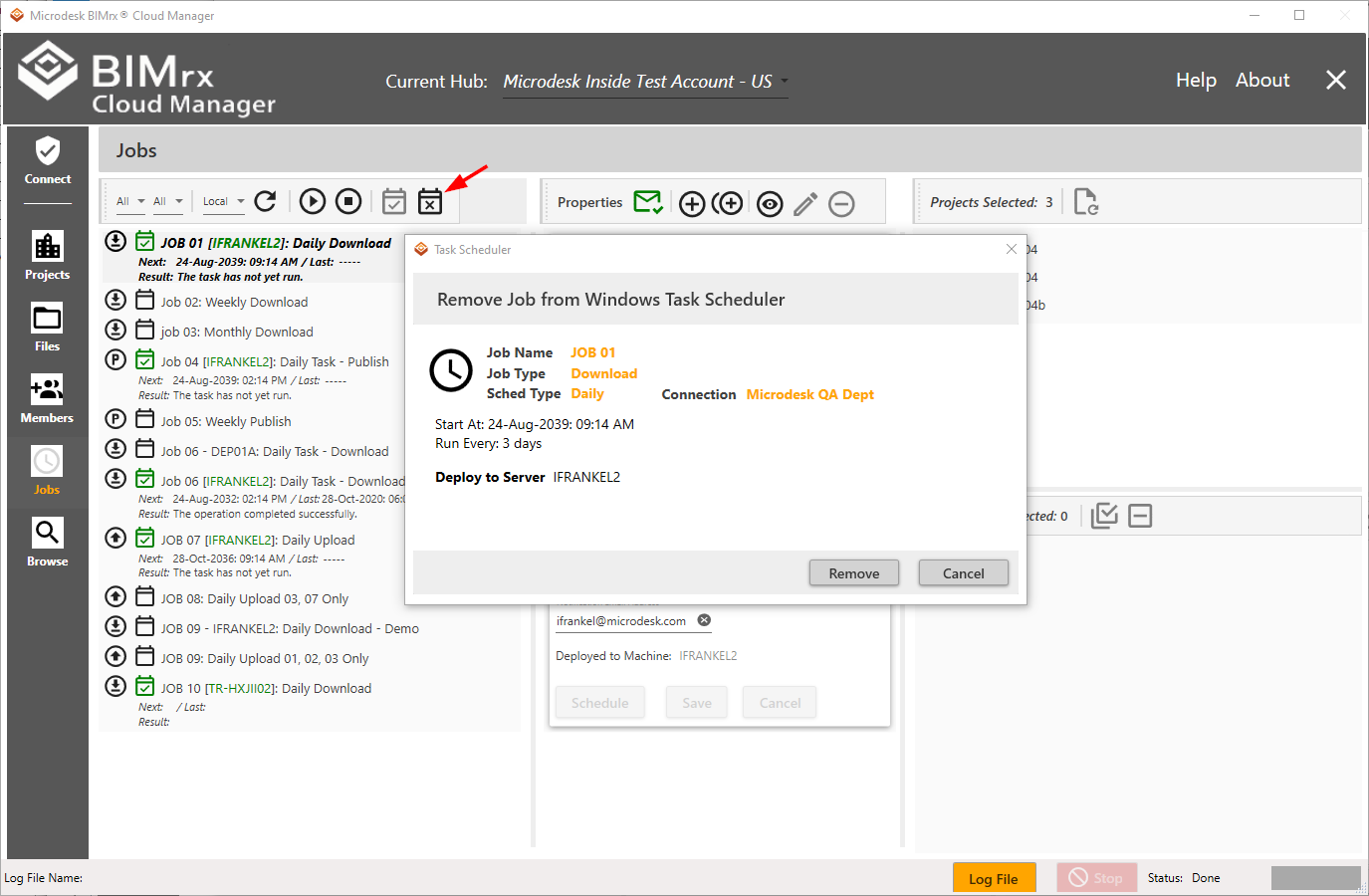
Task: Open the Connect section in sidebar
Action: tap(48, 161)
